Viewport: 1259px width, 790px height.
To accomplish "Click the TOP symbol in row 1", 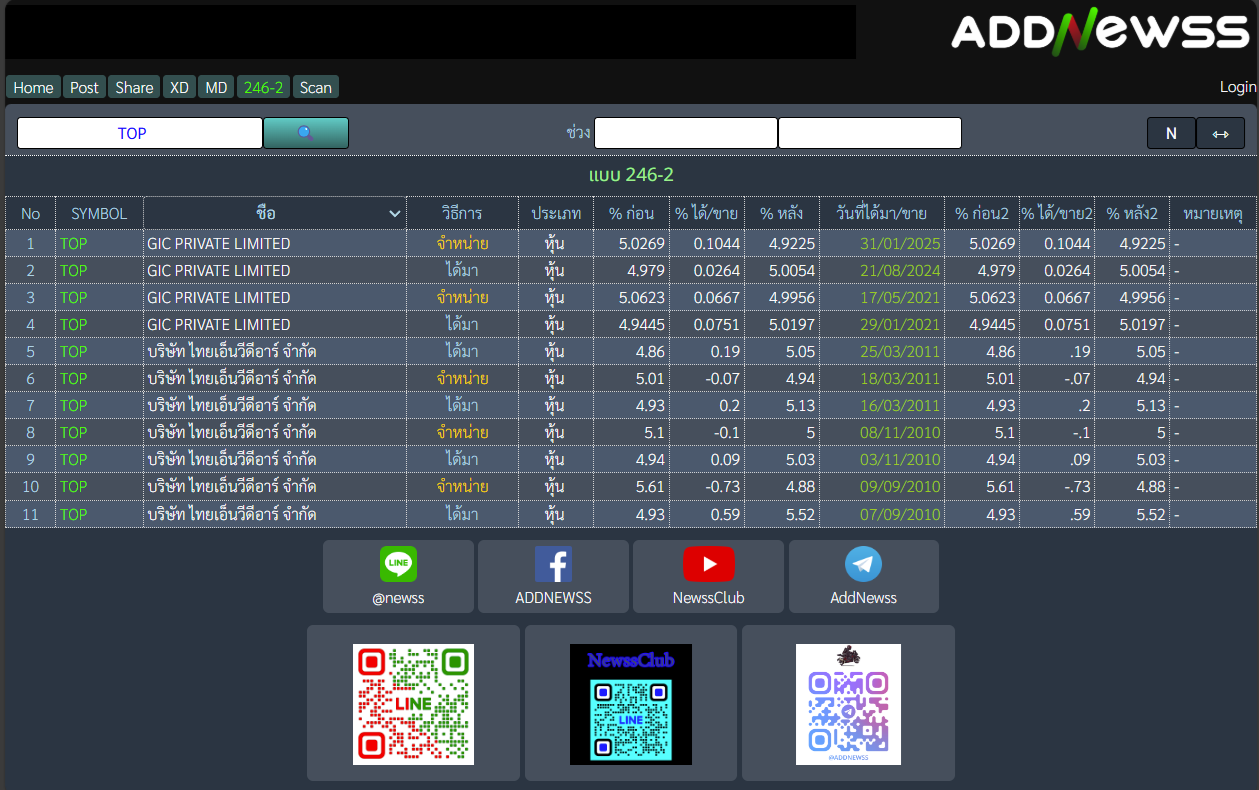I will [x=74, y=244].
